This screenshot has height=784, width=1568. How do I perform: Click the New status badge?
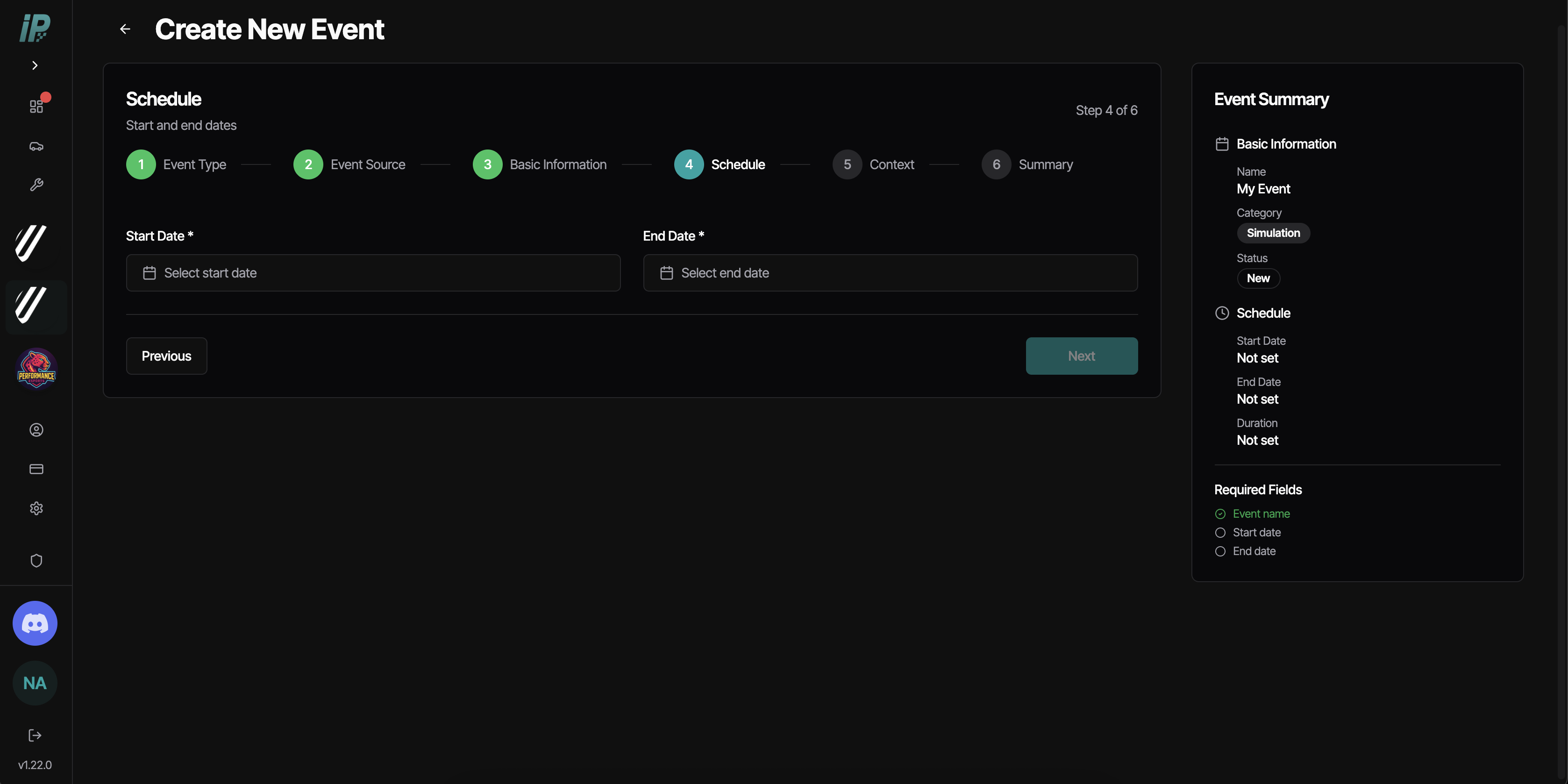[x=1258, y=278]
